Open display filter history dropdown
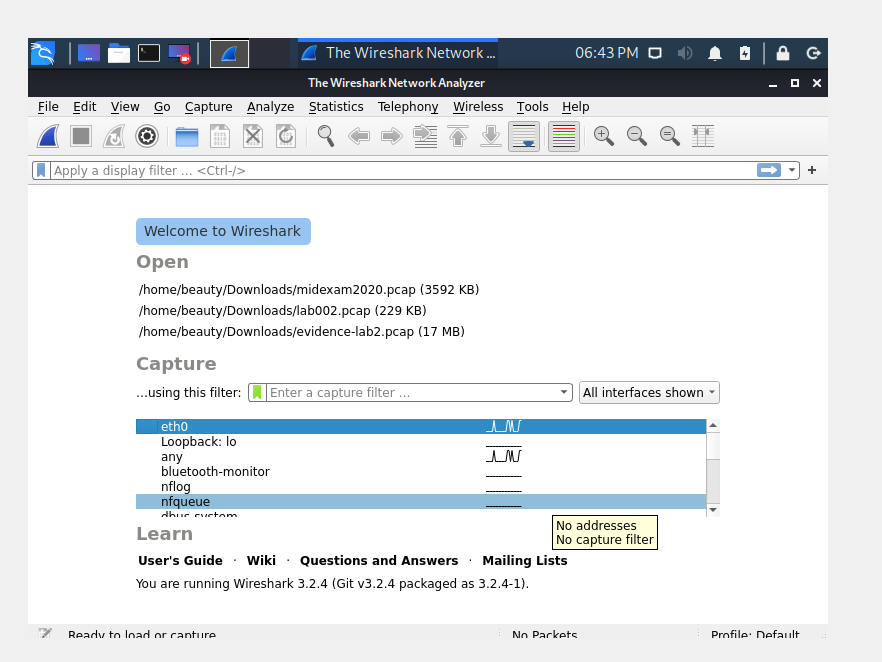Image resolution: width=882 pixels, height=662 pixels. pos(791,170)
